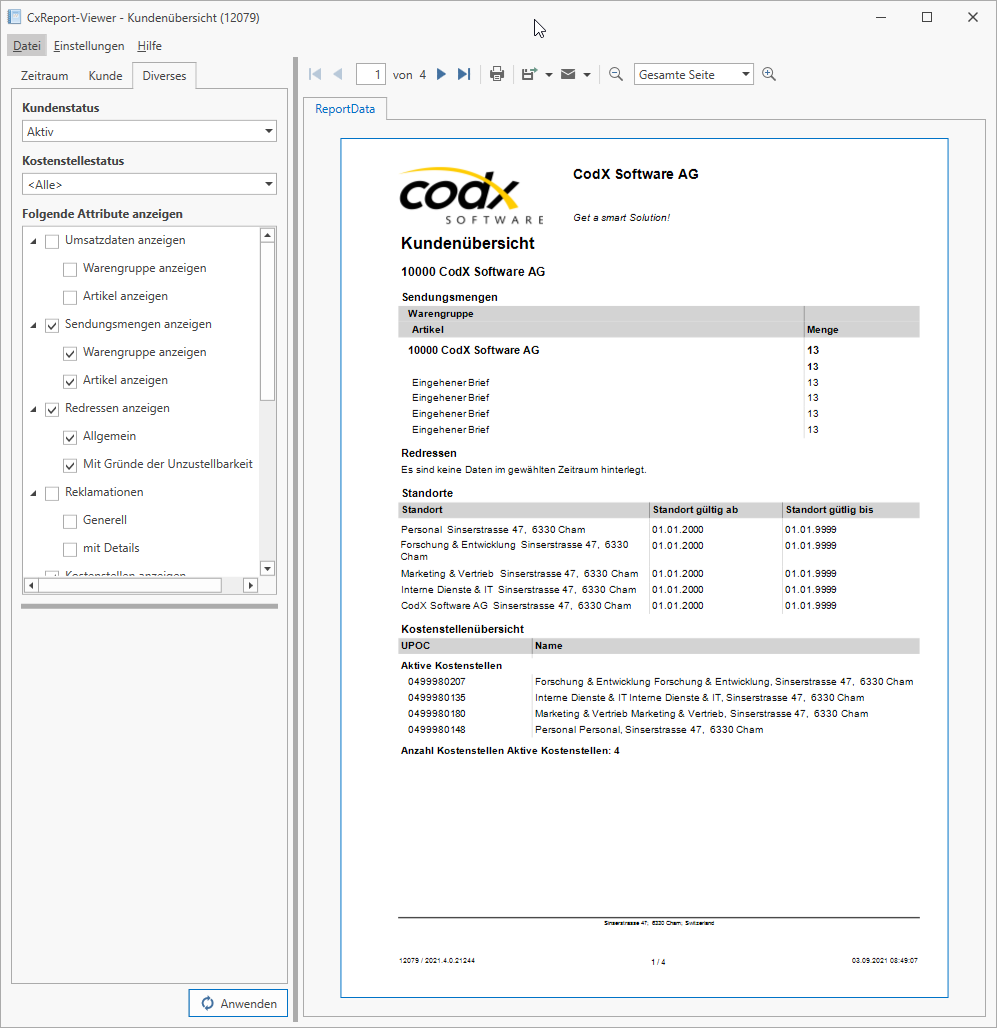Click inside the page number input field
This screenshot has height=1028, width=997.
pos(370,73)
